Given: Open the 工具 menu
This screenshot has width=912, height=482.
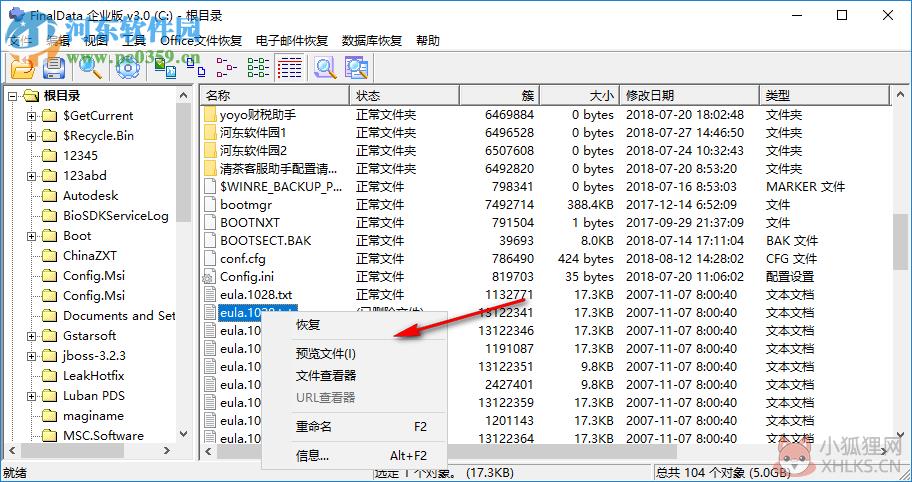Looking at the screenshot, I should (134, 41).
